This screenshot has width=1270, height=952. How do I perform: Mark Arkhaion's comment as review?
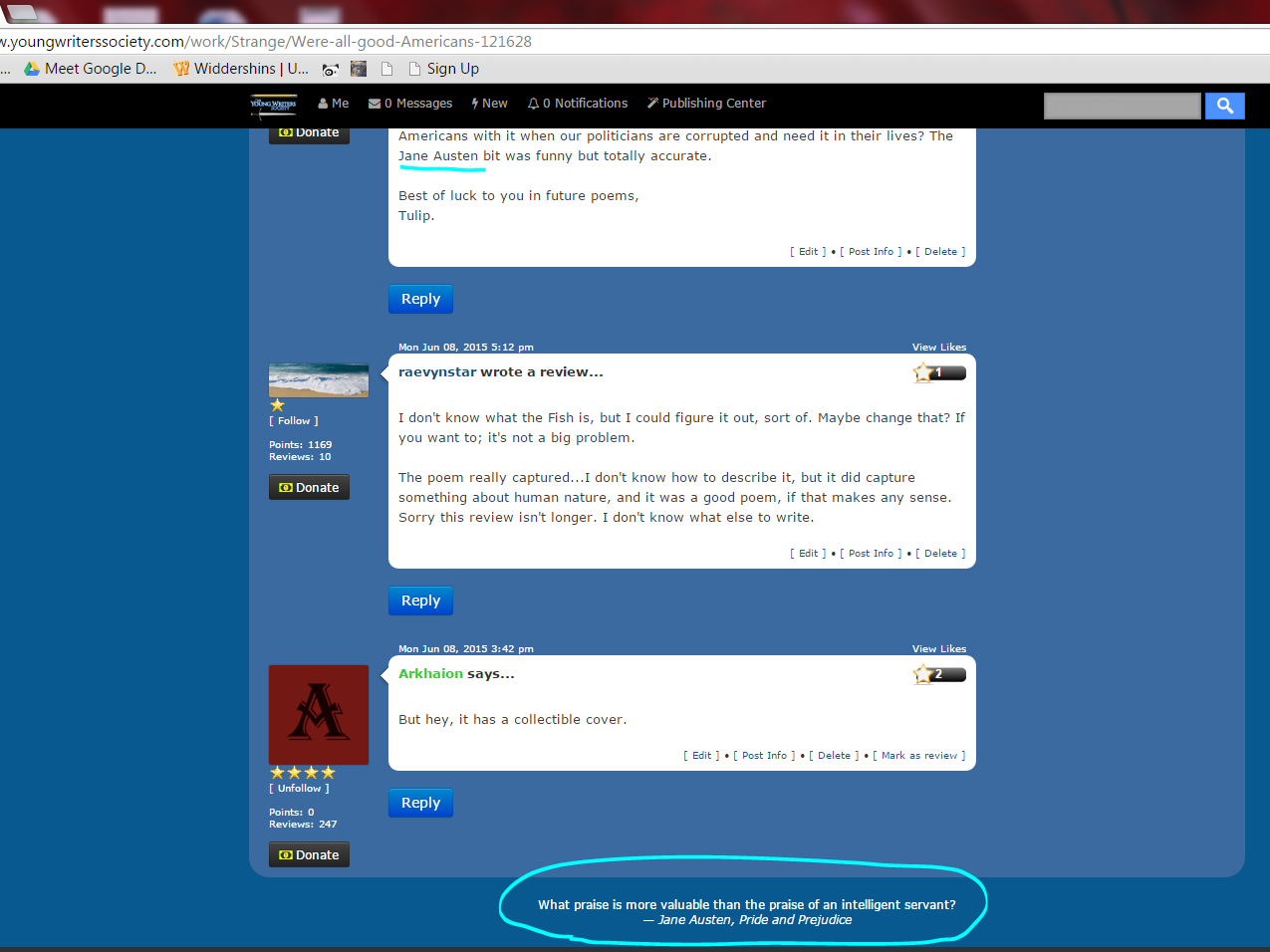[919, 756]
